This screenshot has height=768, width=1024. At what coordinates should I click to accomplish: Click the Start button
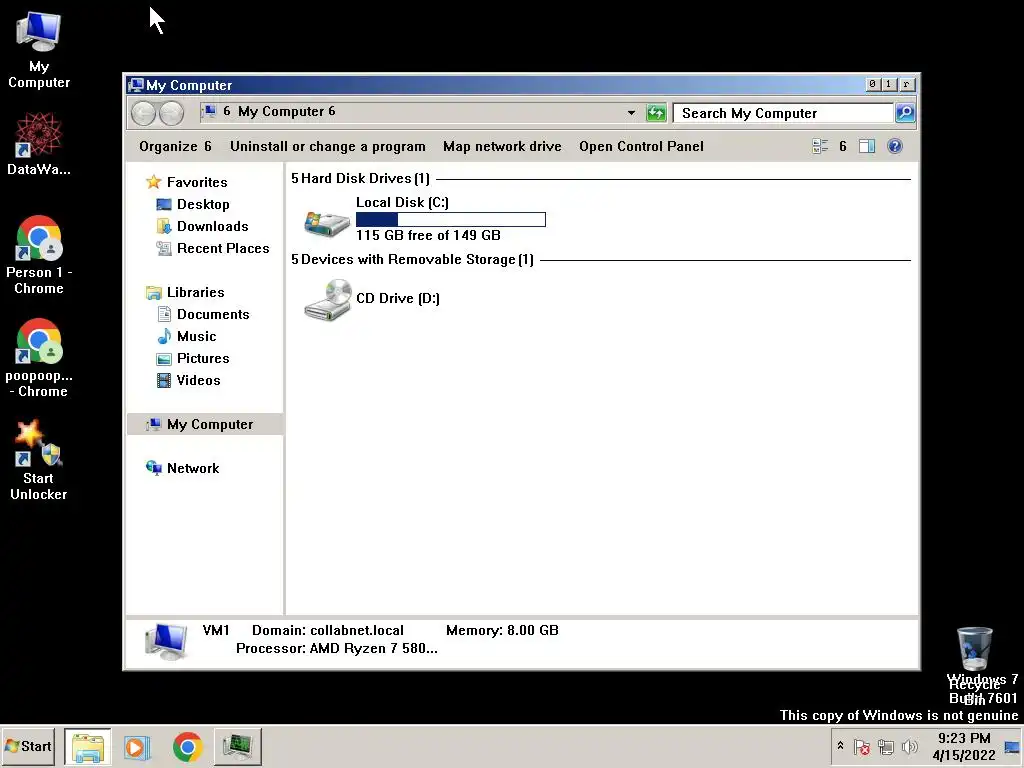28,746
